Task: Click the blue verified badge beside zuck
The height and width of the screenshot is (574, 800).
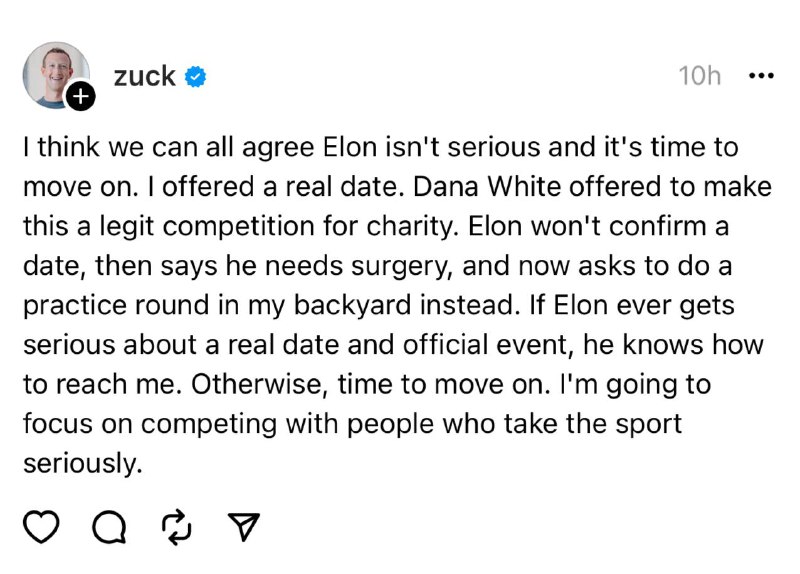Action: (197, 76)
